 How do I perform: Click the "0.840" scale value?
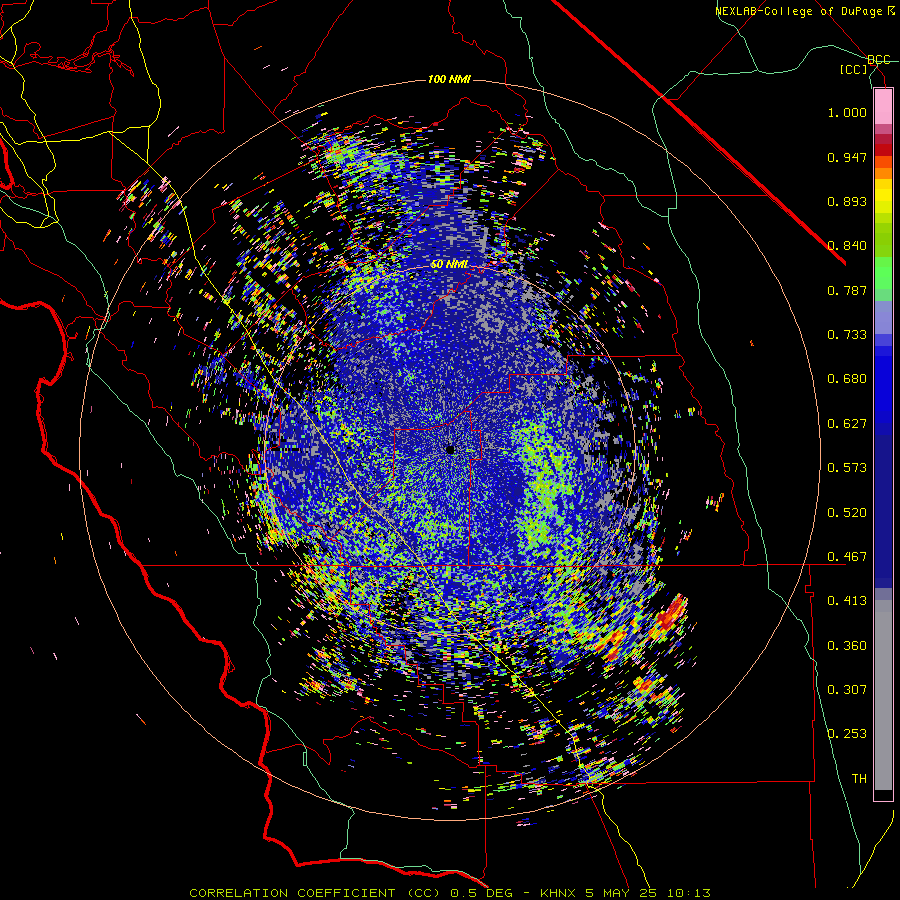pyautogui.click(x=847, y=246)
